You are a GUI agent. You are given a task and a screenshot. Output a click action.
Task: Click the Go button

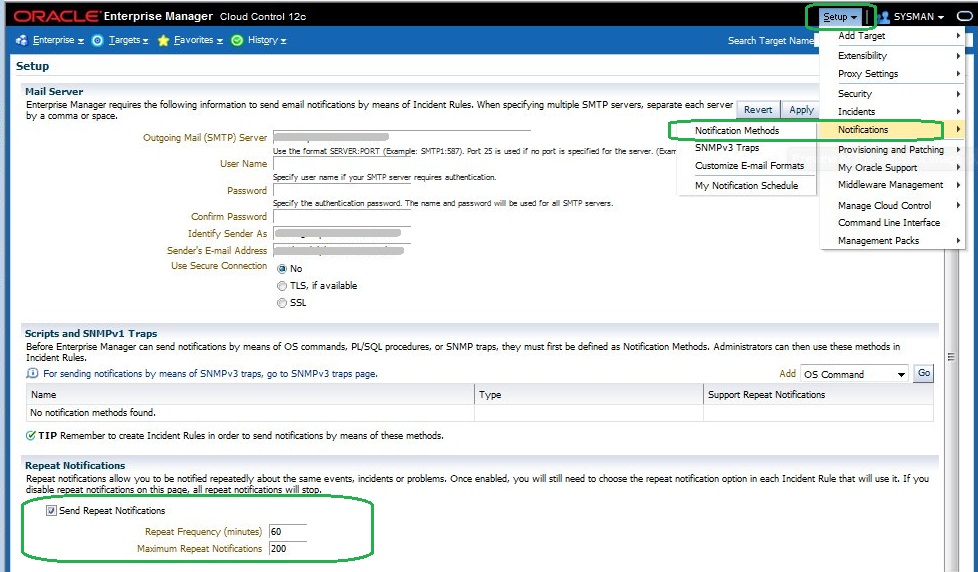pyautogui.click(x=923, y=373)
